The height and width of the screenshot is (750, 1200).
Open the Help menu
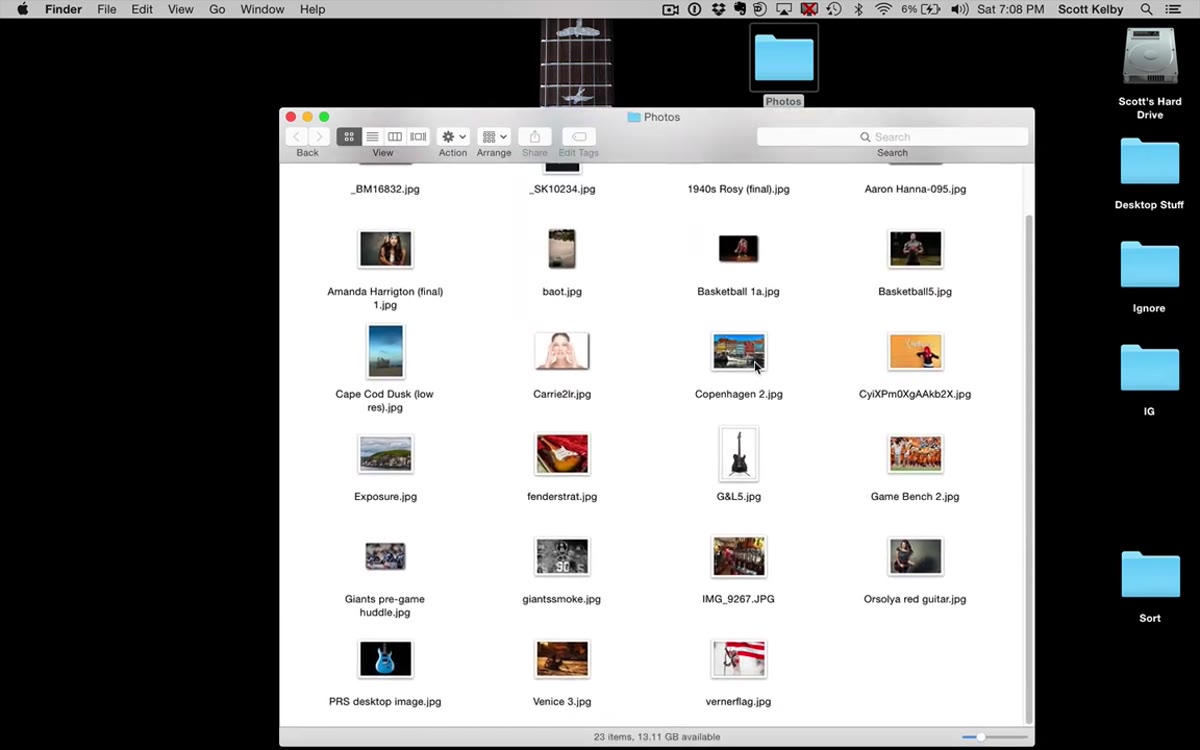click(312, 9)
